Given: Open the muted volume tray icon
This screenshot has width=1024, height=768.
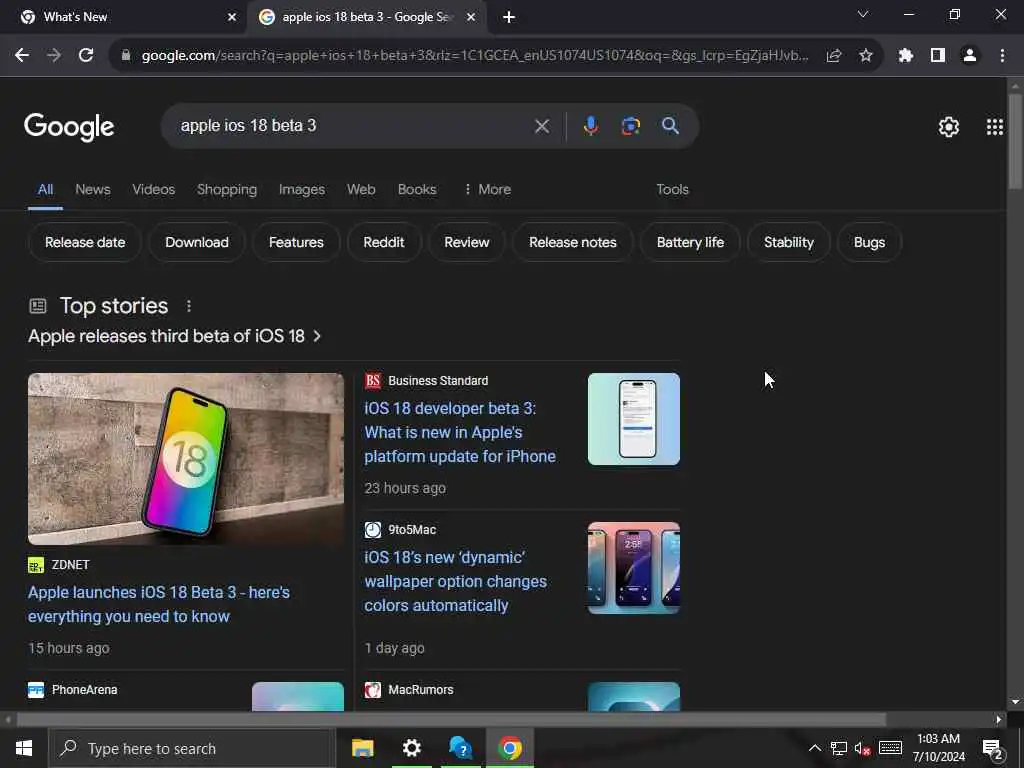Looking at the screenshot, I should [862, 748].
